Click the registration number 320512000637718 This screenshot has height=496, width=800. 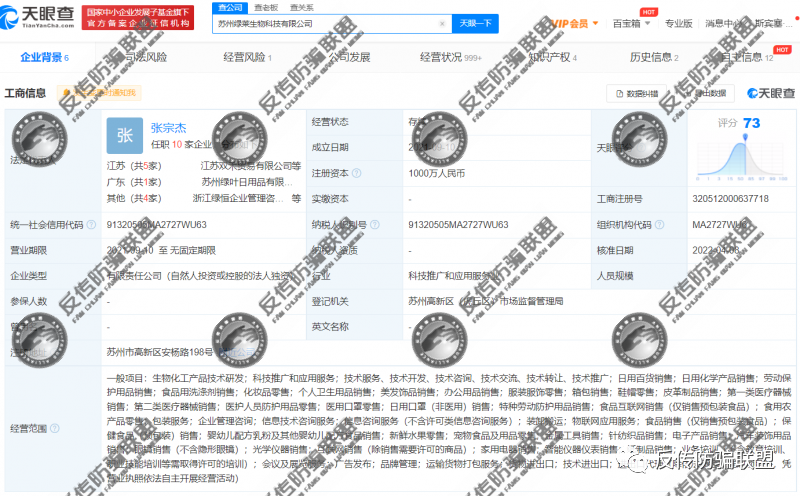click(730, 199)
